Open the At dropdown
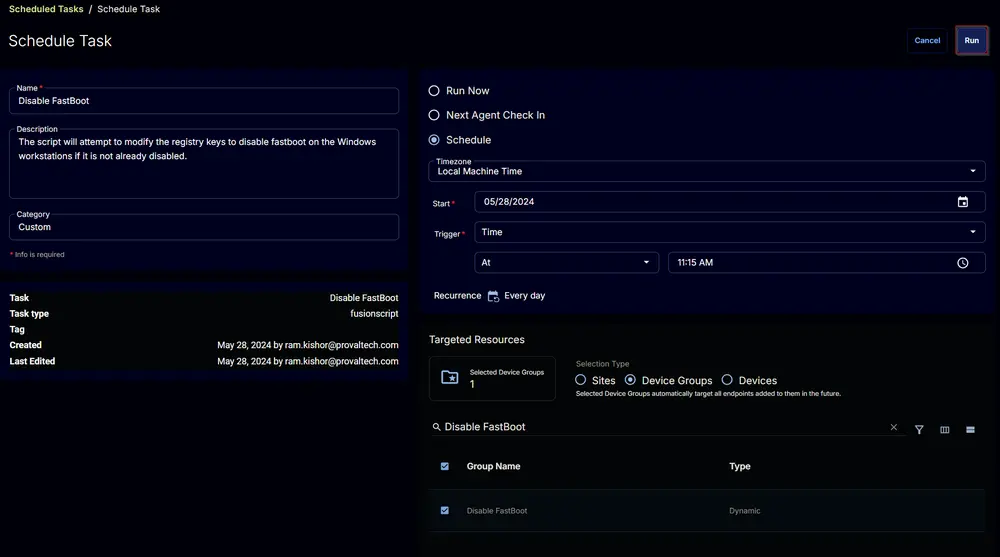The image size is (1000, 557). coord(566,263)
